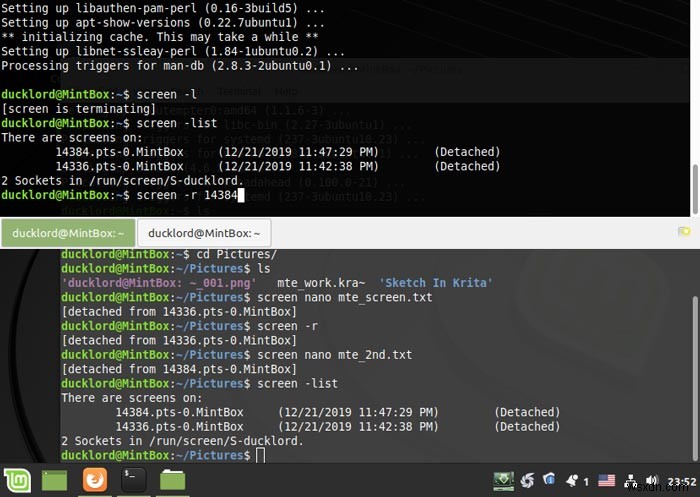The width and height of the screenshot is (700, 497).
Task: Click 'Processing triggers for man-db' line
Action: coord(179,66)
